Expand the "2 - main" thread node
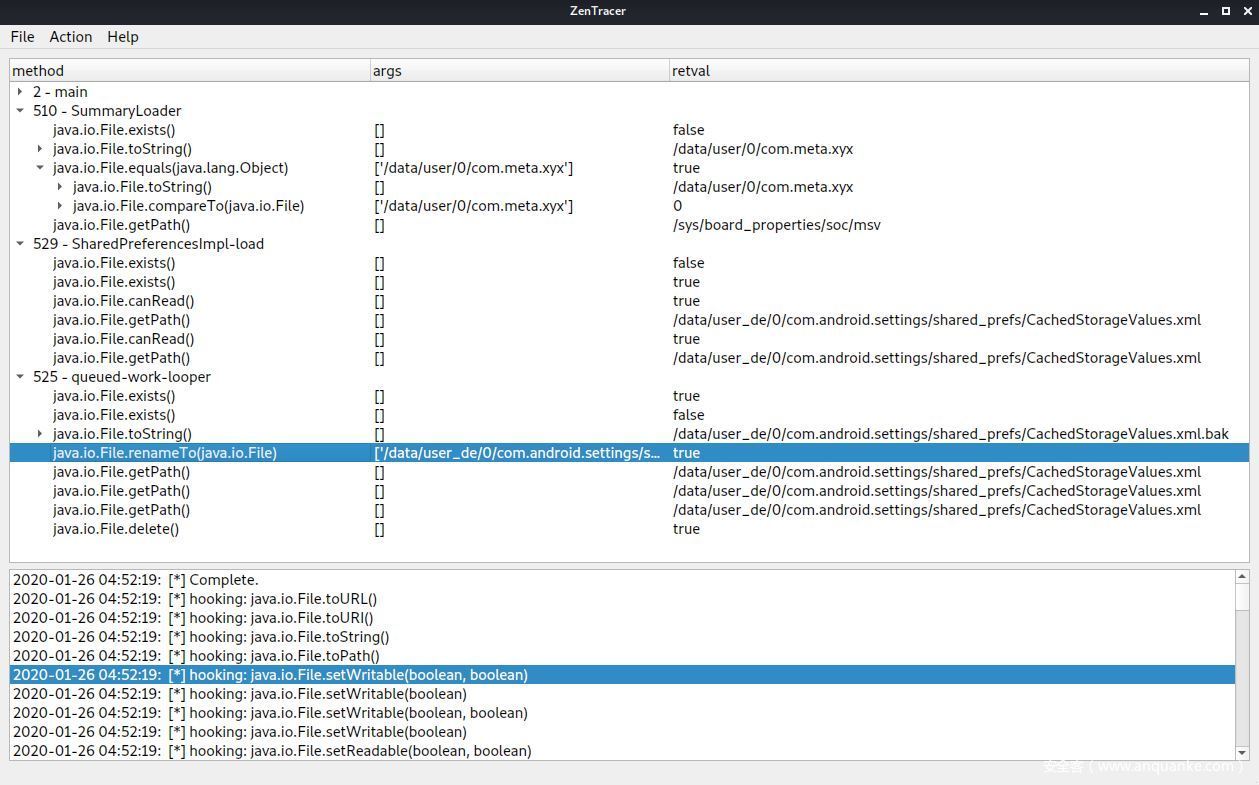Viewport: 1259px width, 785px height. pos(20,91)
